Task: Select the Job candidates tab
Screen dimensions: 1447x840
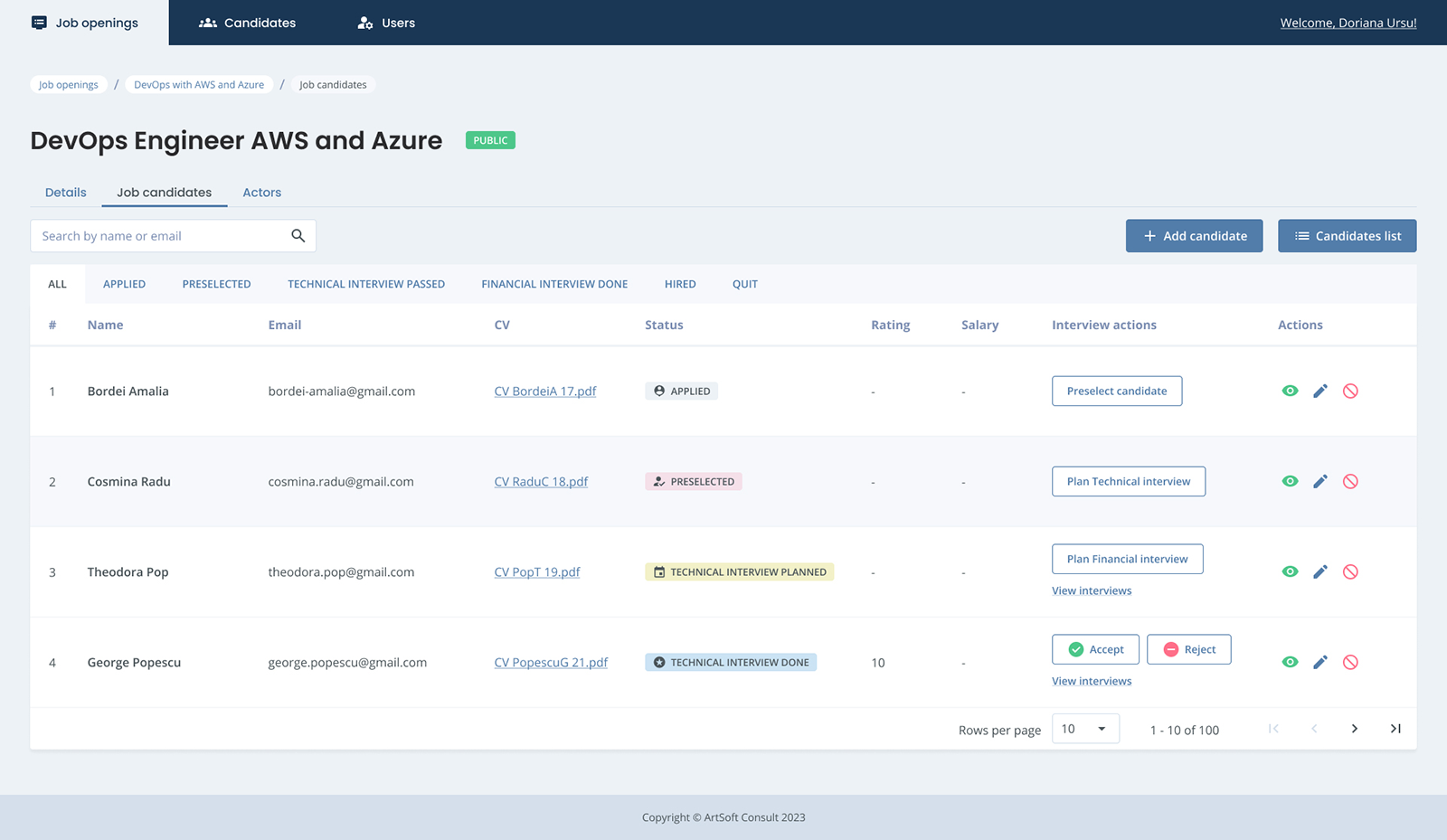Action: click(x=165, y=193)
